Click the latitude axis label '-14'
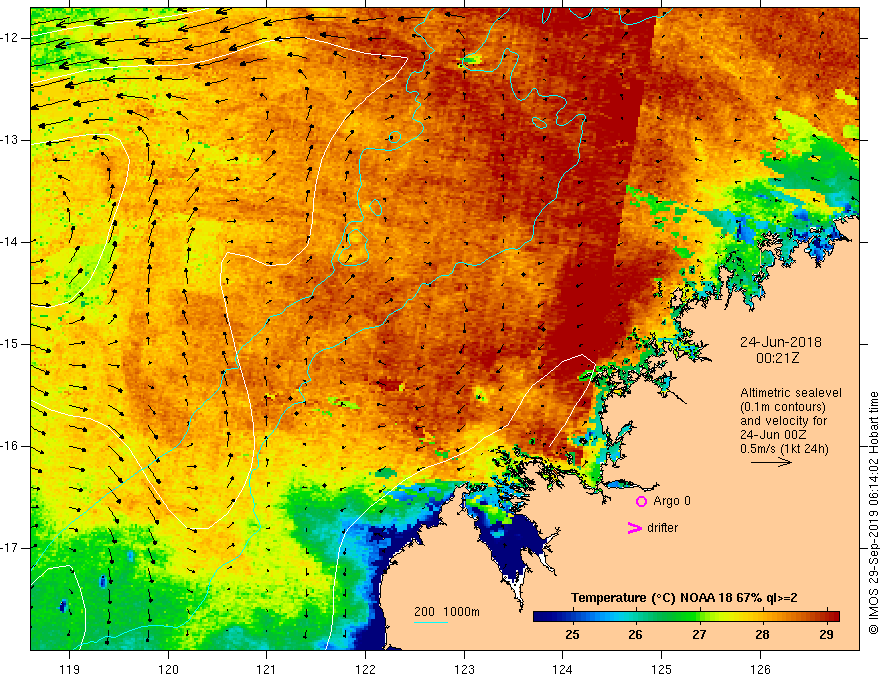The image size is (880, 680). (11, 242)
